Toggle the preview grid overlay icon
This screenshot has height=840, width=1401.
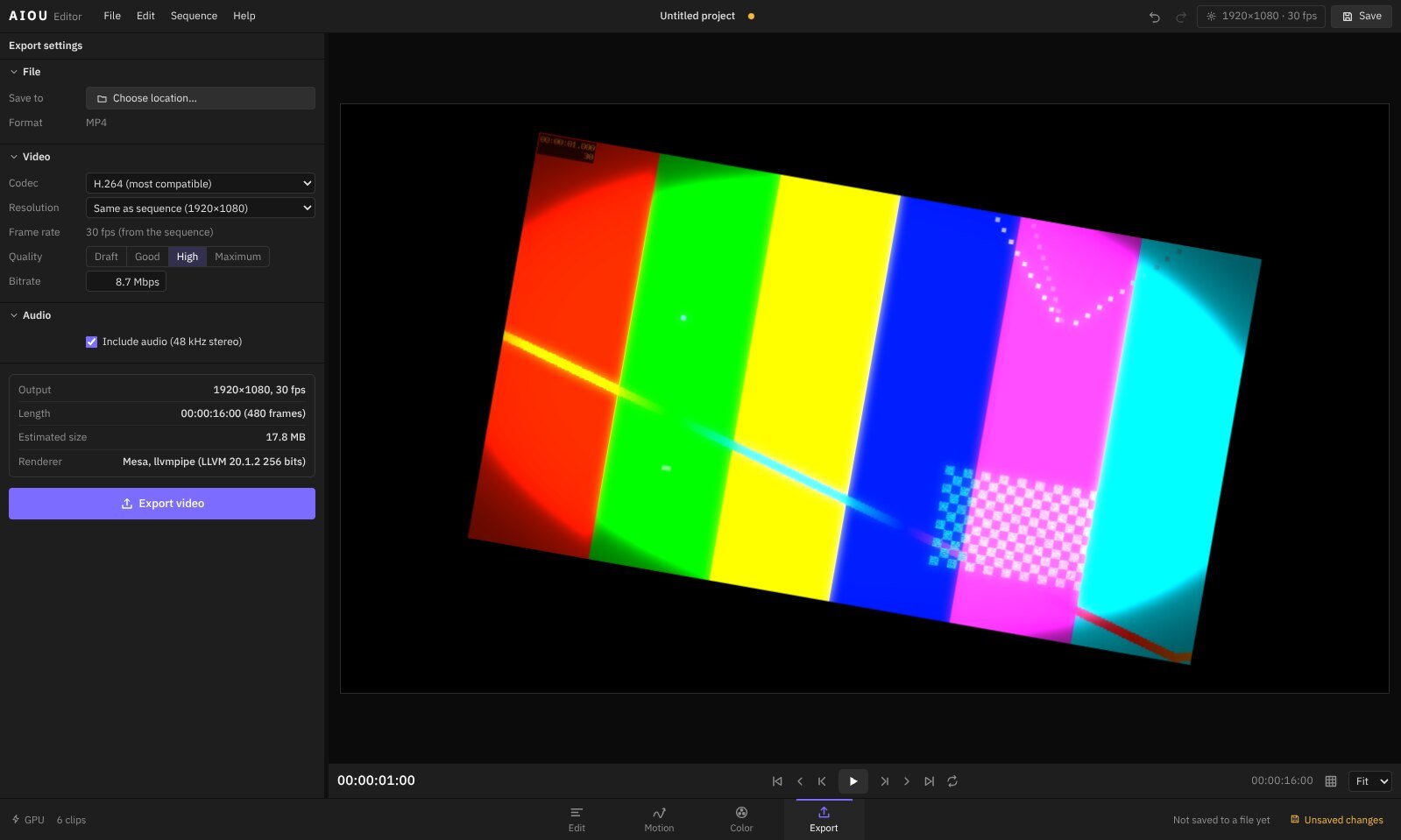1330,781
